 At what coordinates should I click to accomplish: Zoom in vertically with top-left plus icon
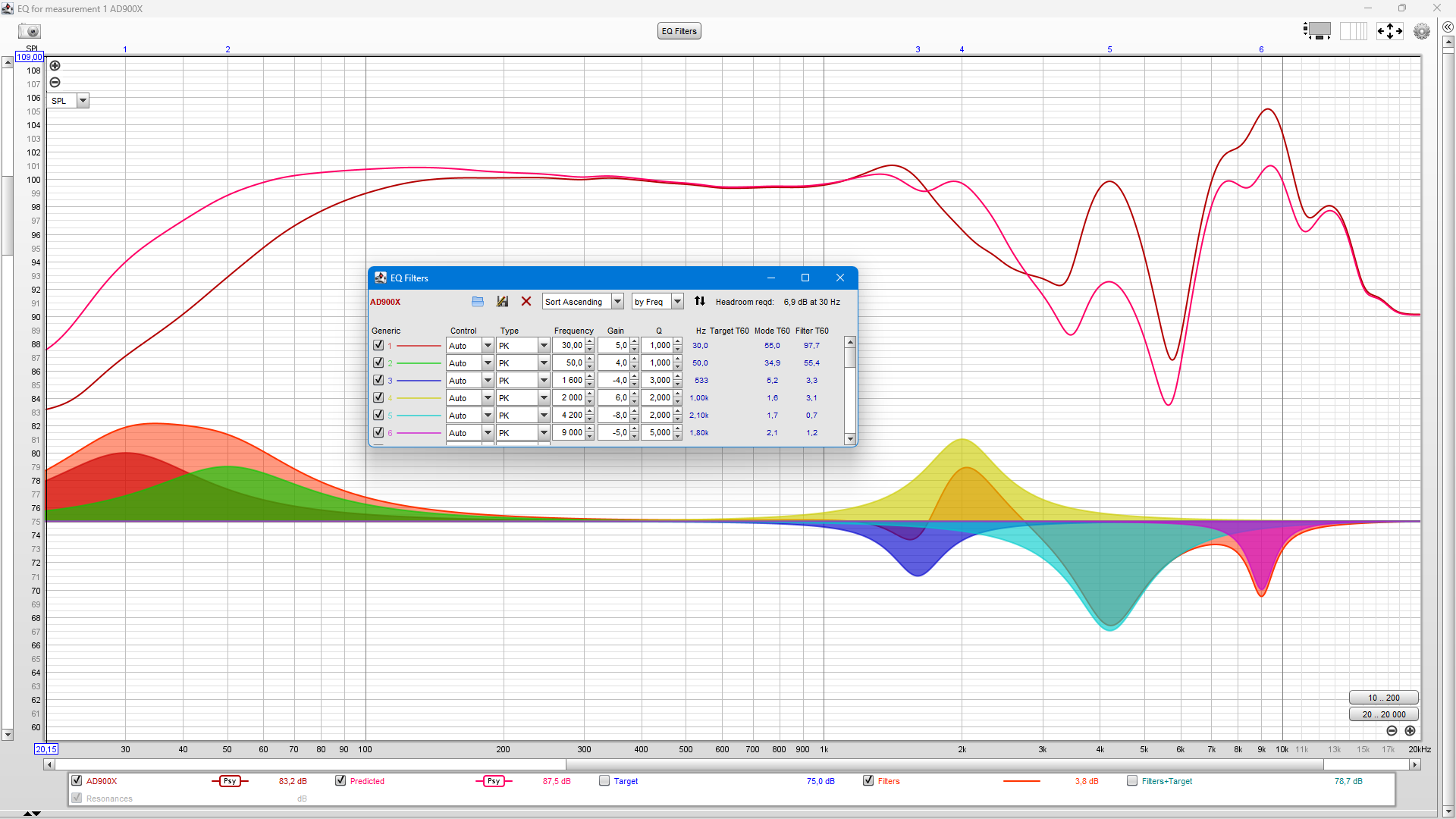tap(55, 66)
